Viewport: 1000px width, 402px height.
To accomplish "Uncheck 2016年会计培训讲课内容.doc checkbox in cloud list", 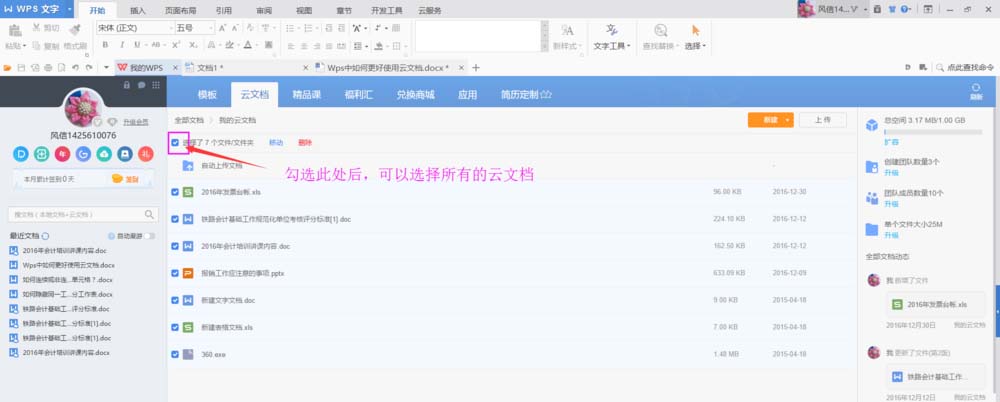I will click(175, 246).
